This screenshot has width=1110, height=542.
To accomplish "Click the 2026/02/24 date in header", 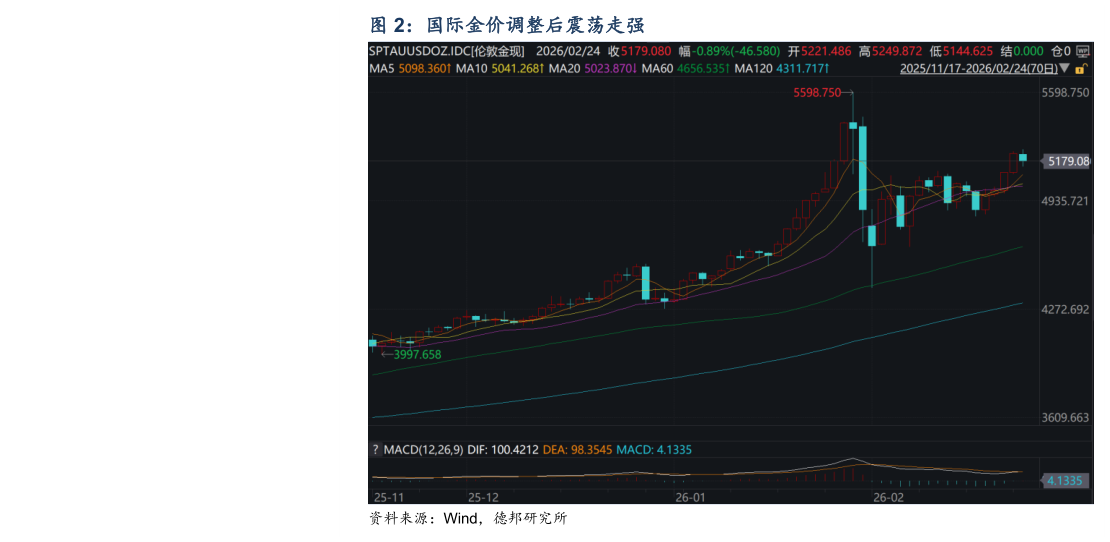I will 566,51.
